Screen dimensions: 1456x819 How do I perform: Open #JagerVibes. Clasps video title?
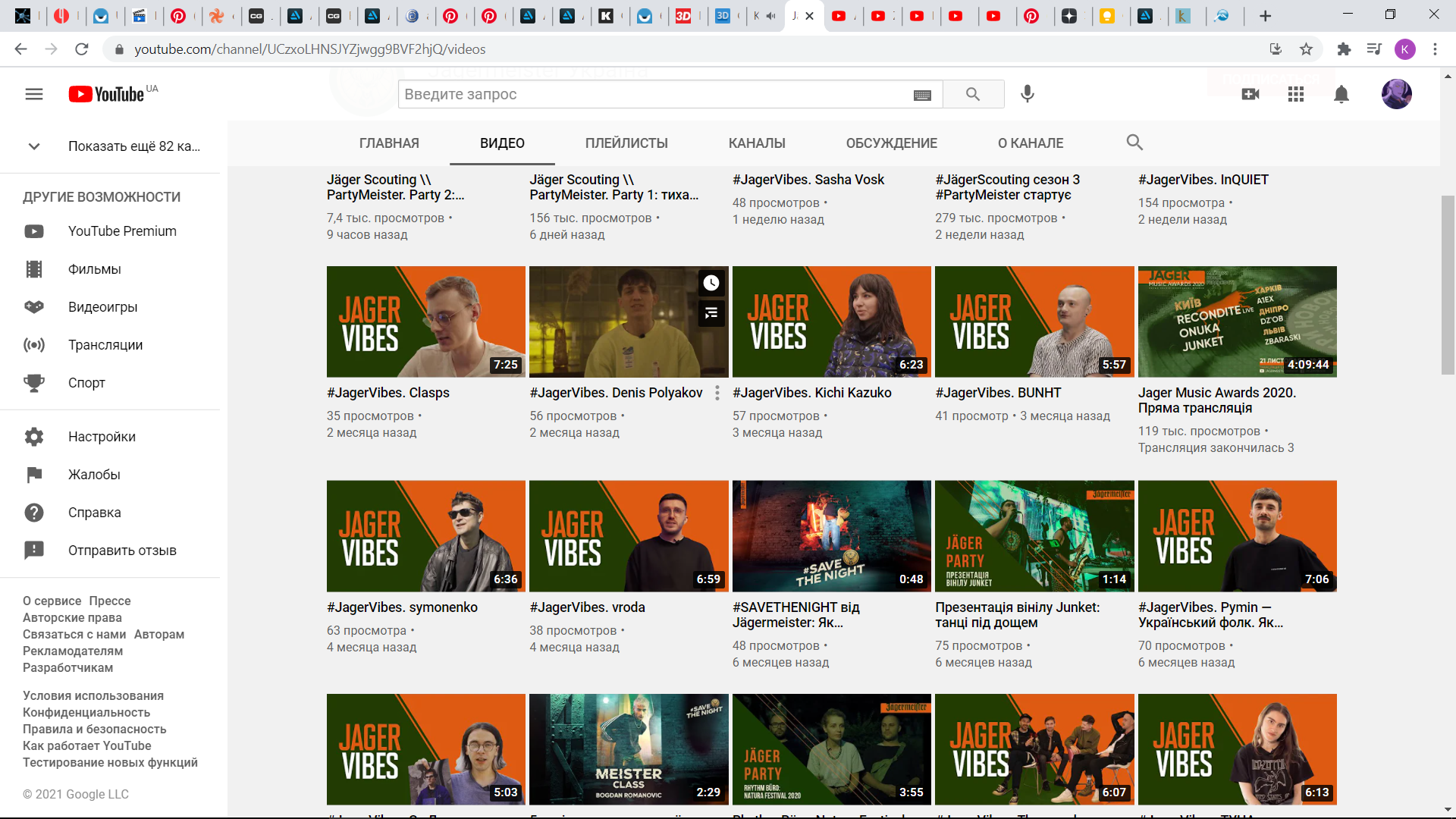click(x=388, y=393)
